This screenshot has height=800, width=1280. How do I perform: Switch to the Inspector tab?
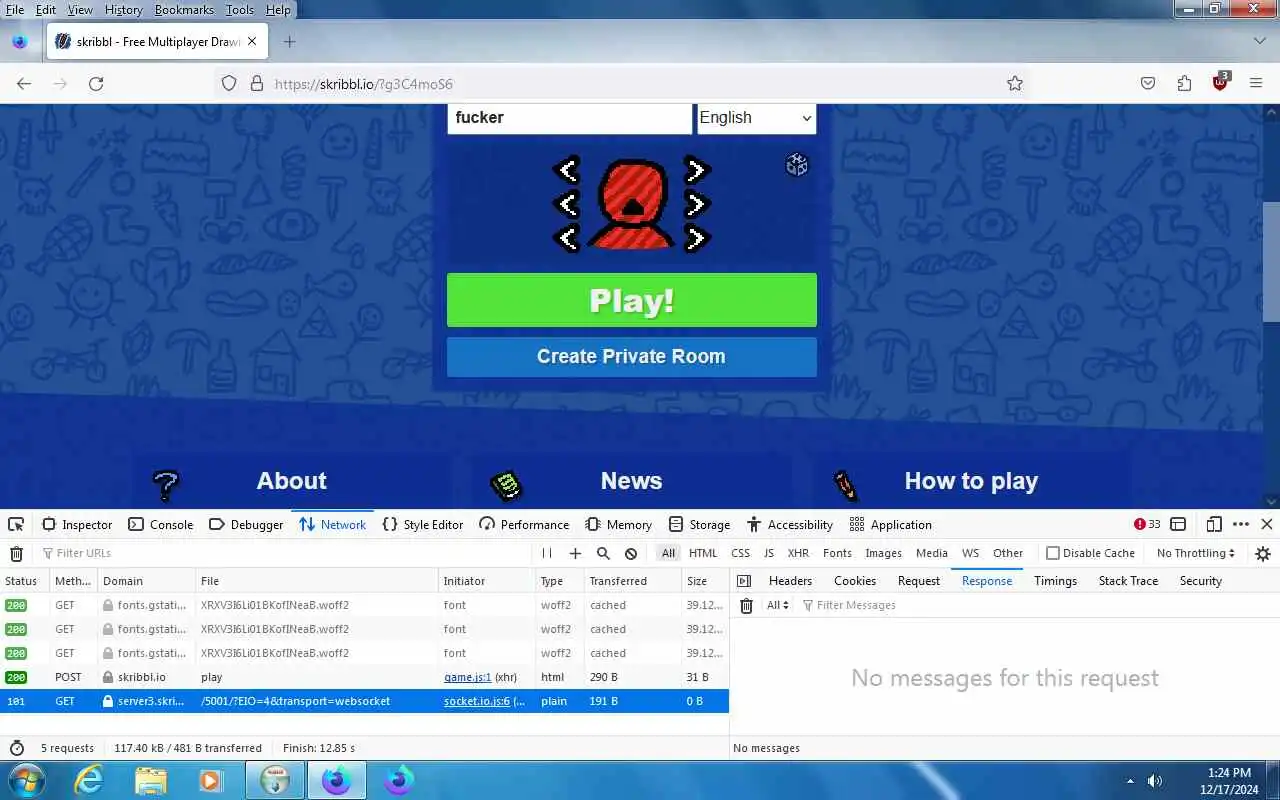coord(77,524)
